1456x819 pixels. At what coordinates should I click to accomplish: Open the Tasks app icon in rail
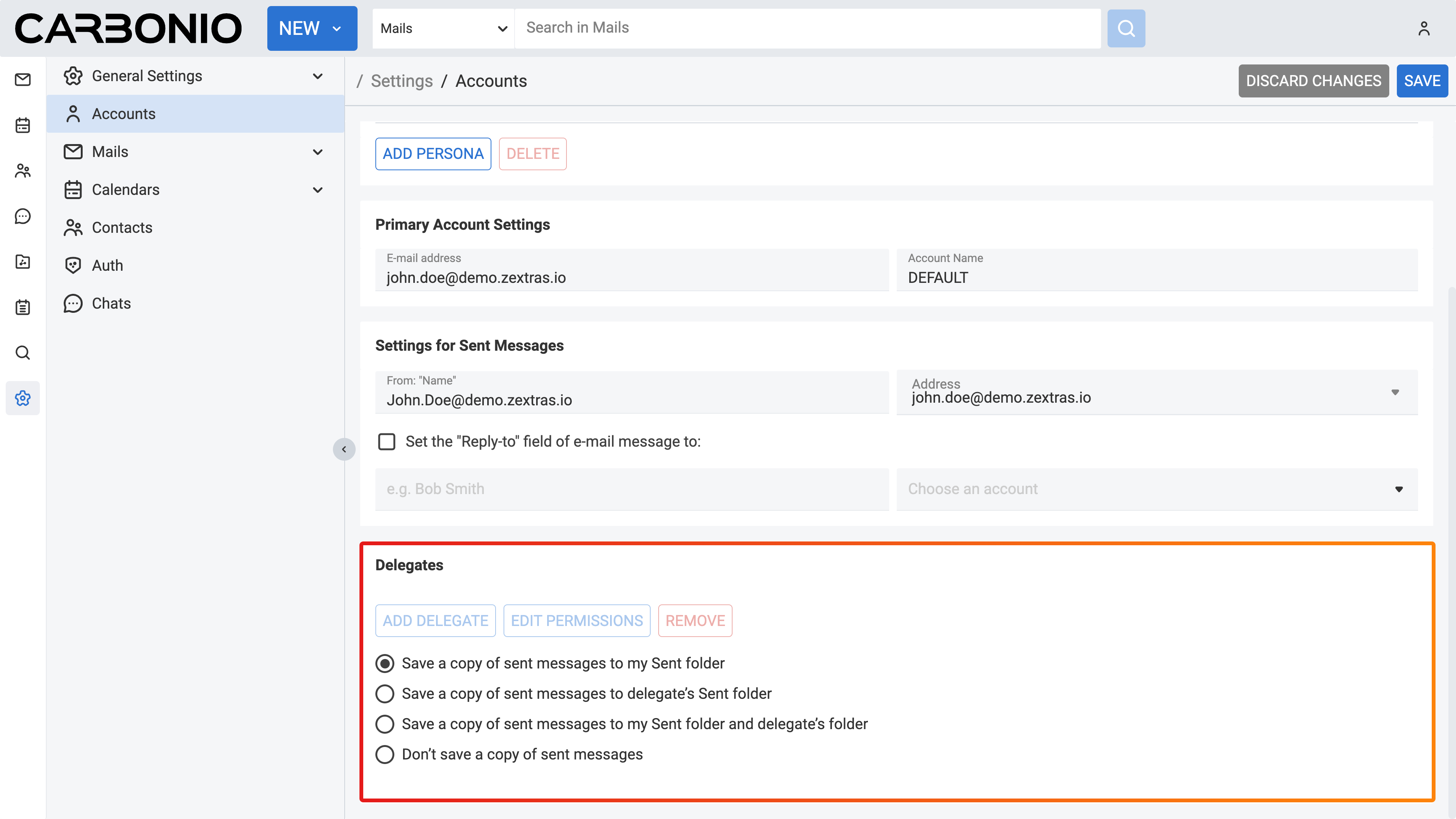[x=23, y=308]
